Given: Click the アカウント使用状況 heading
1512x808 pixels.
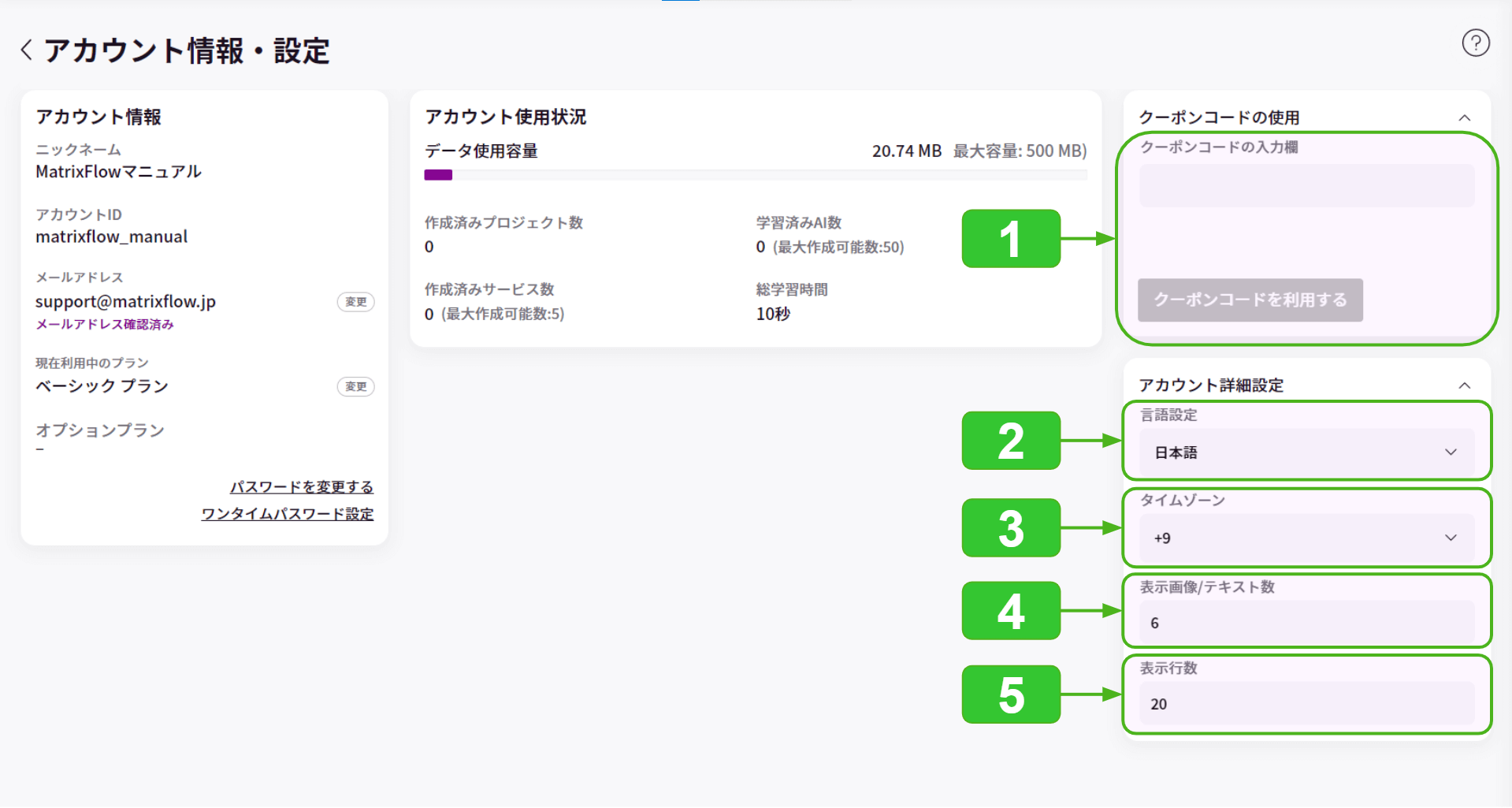Looking at the screenshot, I should pyautogui.click(x=505, y=117).
